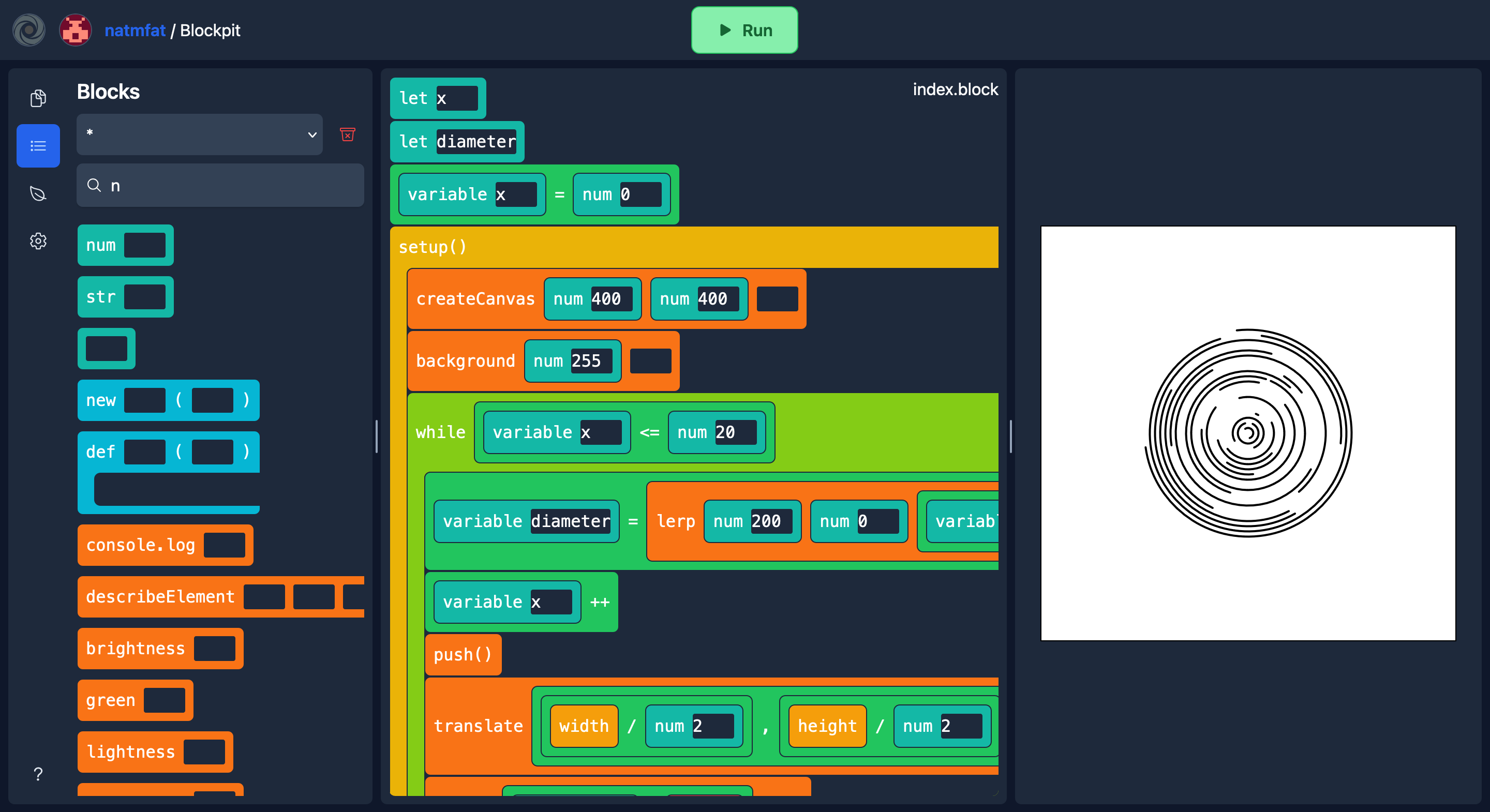
Task: Edit the second createCanvas num 400 value
Action: coord(719,299)
